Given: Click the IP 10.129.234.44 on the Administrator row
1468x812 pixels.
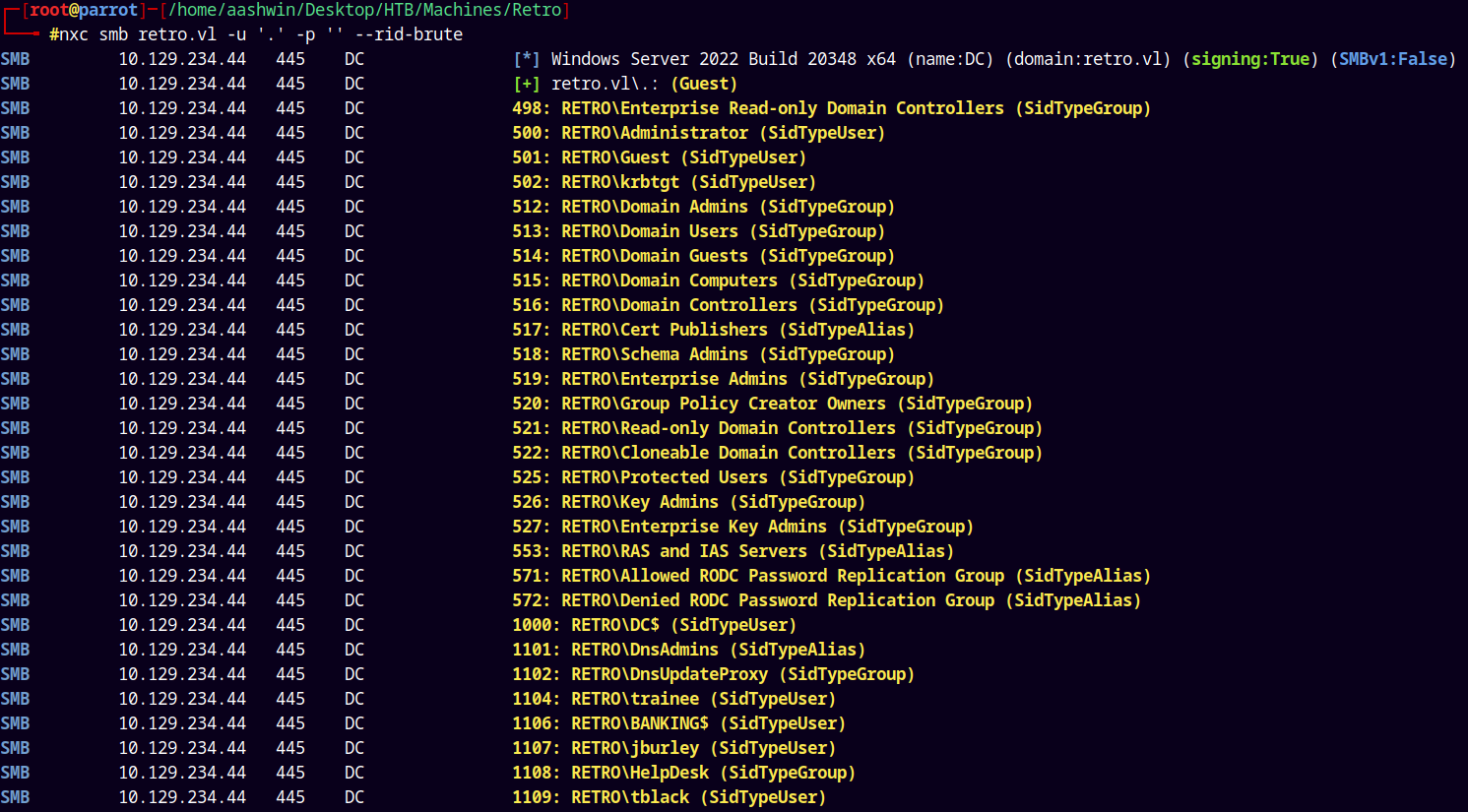Looking at the screenshot, I should (182, 133).
